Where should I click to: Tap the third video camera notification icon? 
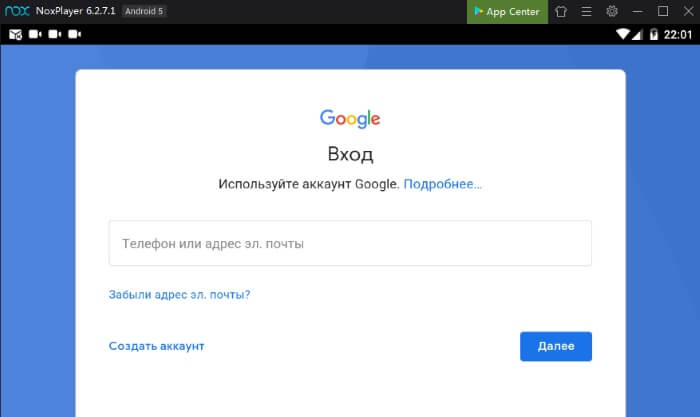click(x=74, y=34)
